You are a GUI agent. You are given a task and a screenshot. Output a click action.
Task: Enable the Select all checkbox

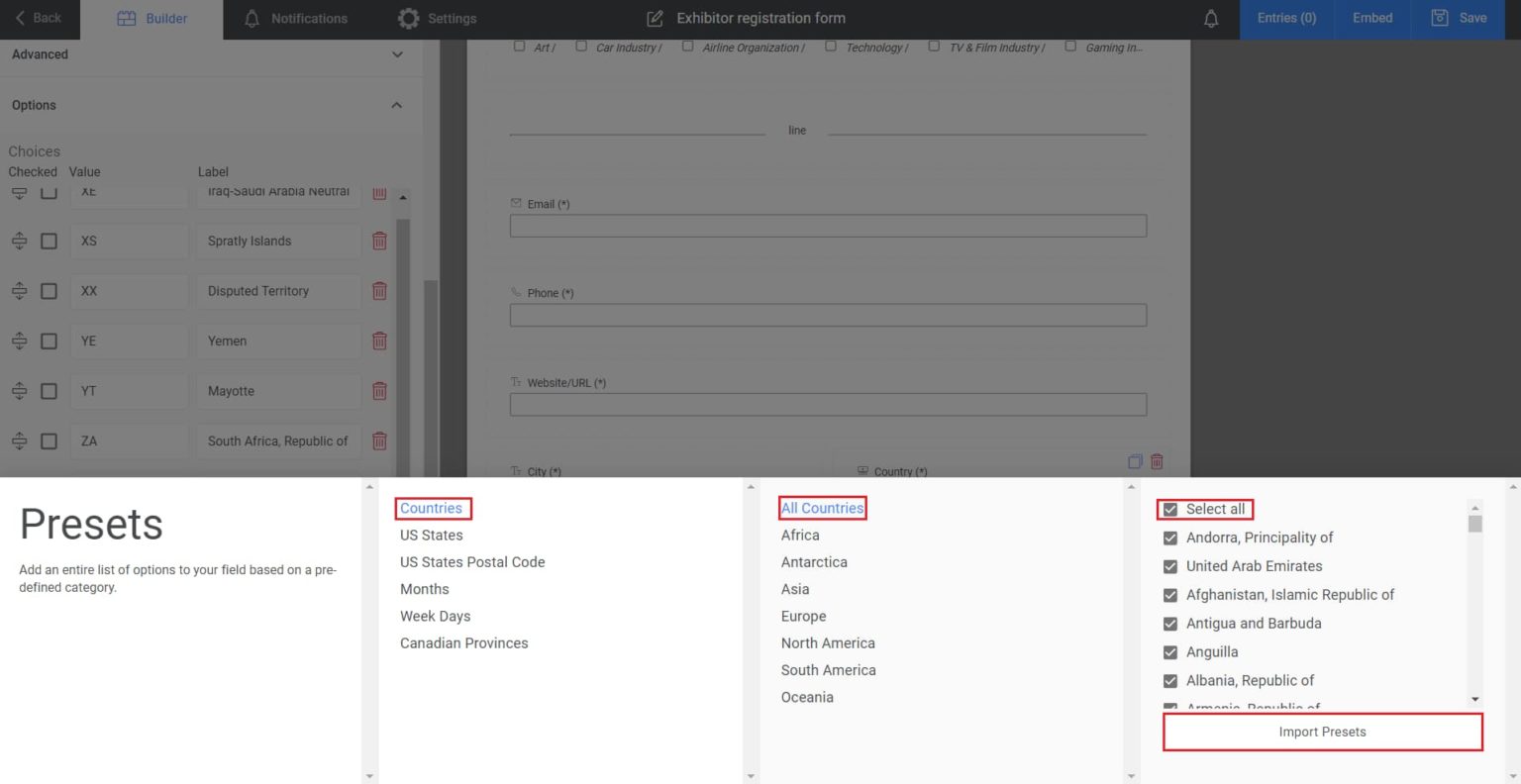(1169, 508)
